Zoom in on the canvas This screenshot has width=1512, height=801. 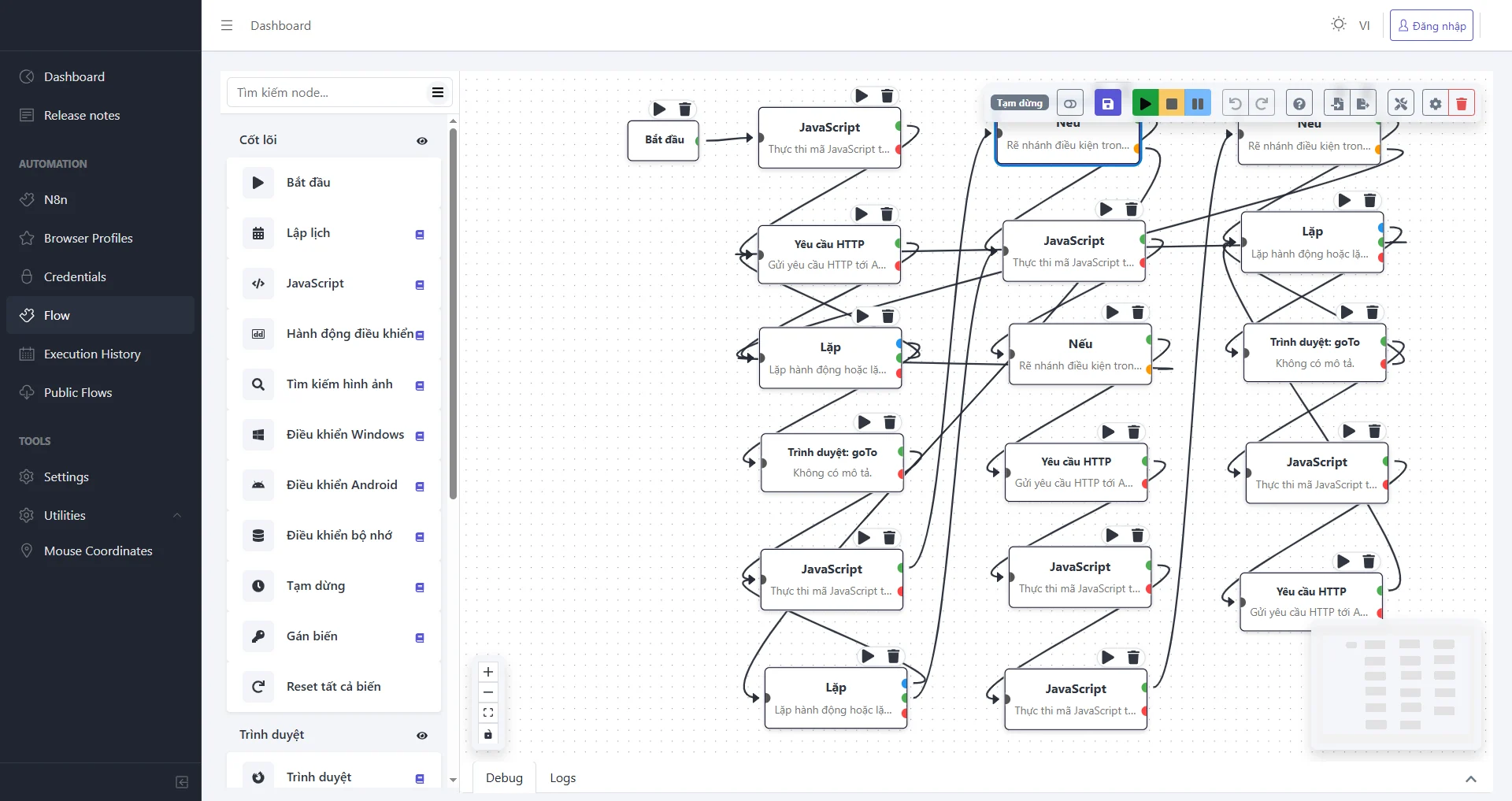coord(488,672)
